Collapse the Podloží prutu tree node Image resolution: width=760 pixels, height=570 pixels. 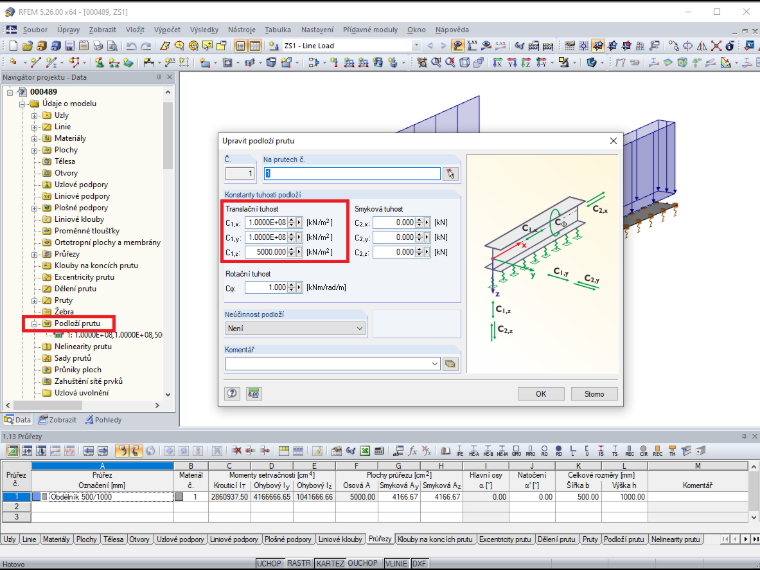[34, 324]
